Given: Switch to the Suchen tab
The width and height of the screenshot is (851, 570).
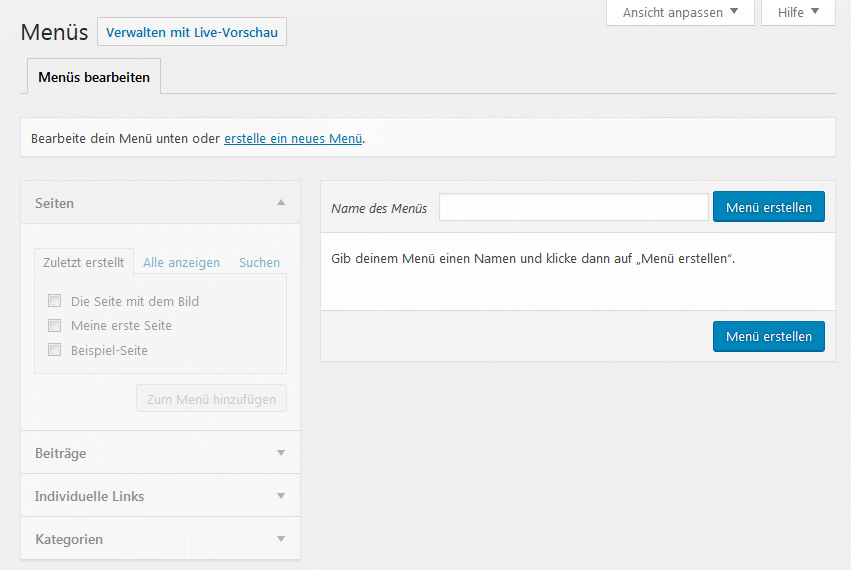Looking at the screenshot, I should 259,263.
